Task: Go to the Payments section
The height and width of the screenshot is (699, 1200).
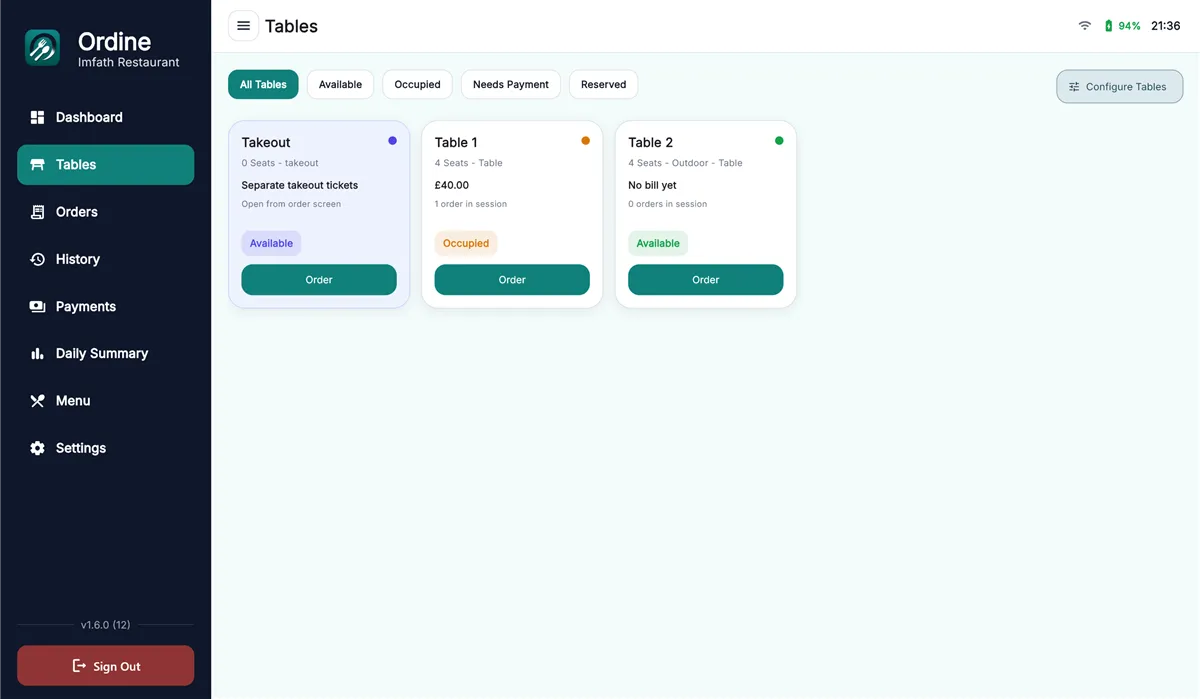Action: 105,307
